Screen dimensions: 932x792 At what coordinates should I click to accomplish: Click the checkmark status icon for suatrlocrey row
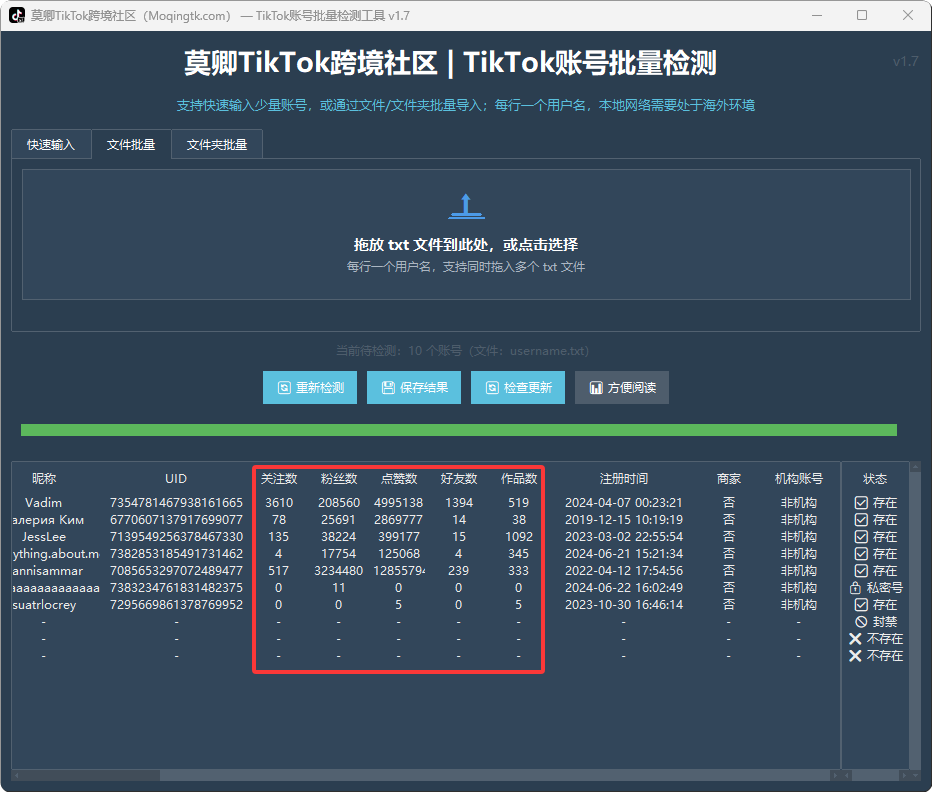861,605
